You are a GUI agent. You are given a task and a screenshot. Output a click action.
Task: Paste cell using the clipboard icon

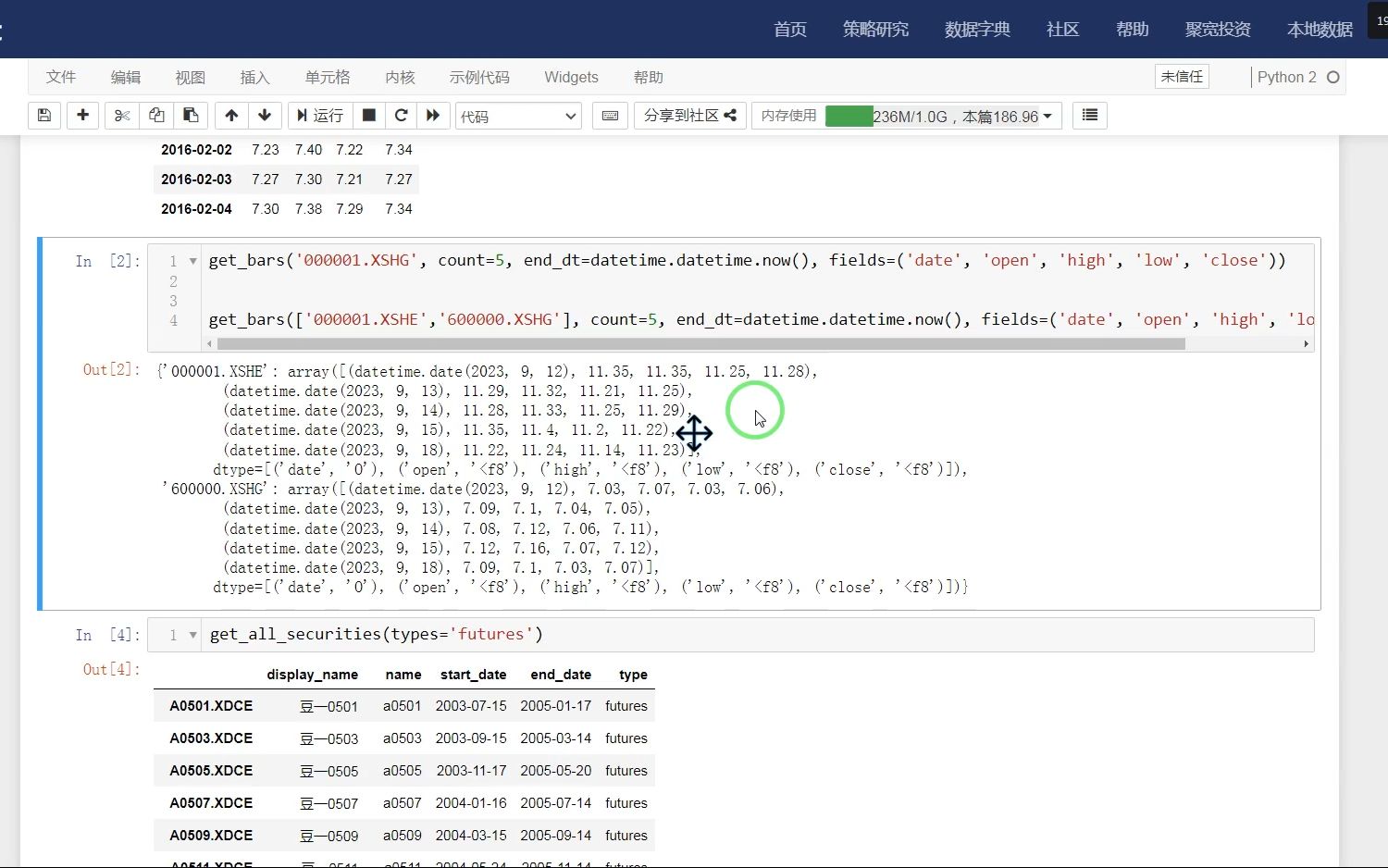tap(191, 116)
